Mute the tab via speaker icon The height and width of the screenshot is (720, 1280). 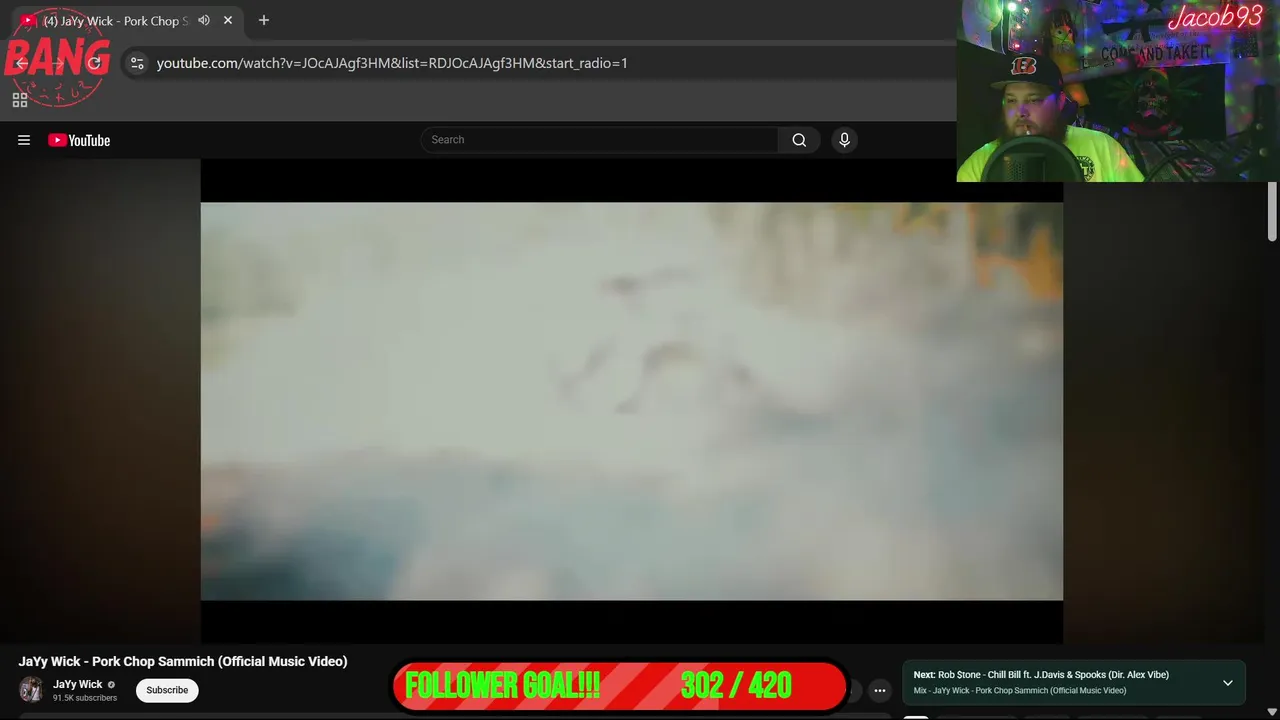tap(204, 20)
